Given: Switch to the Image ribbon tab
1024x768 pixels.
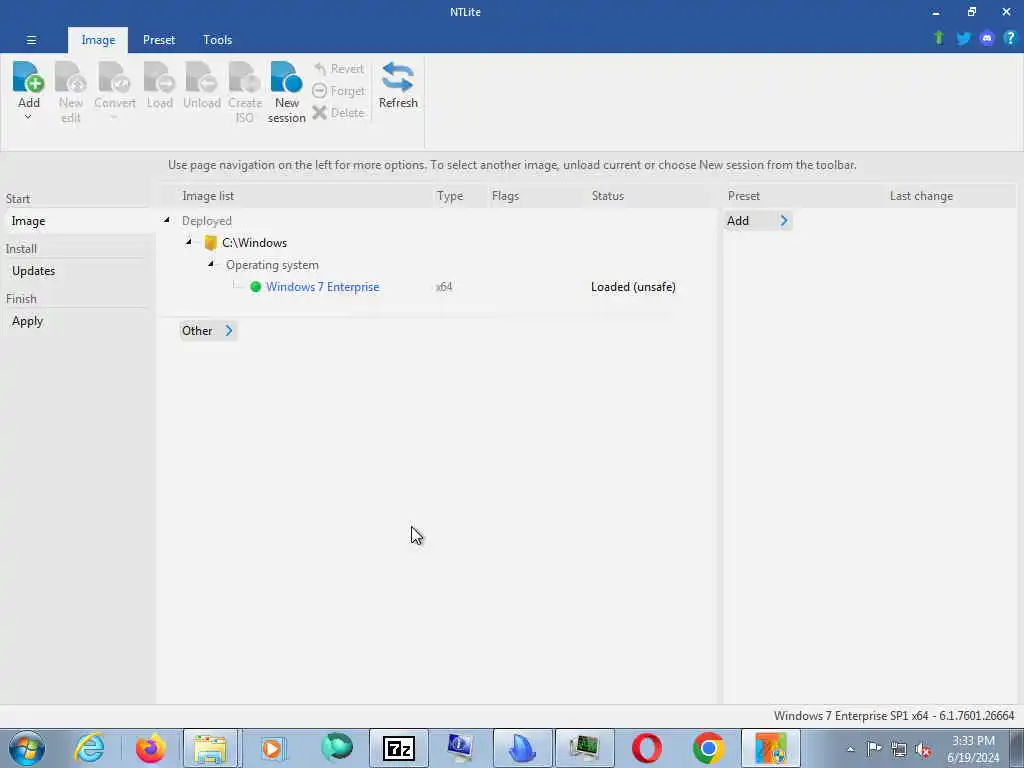Looking at the screenshot, I should click(98, 40).
